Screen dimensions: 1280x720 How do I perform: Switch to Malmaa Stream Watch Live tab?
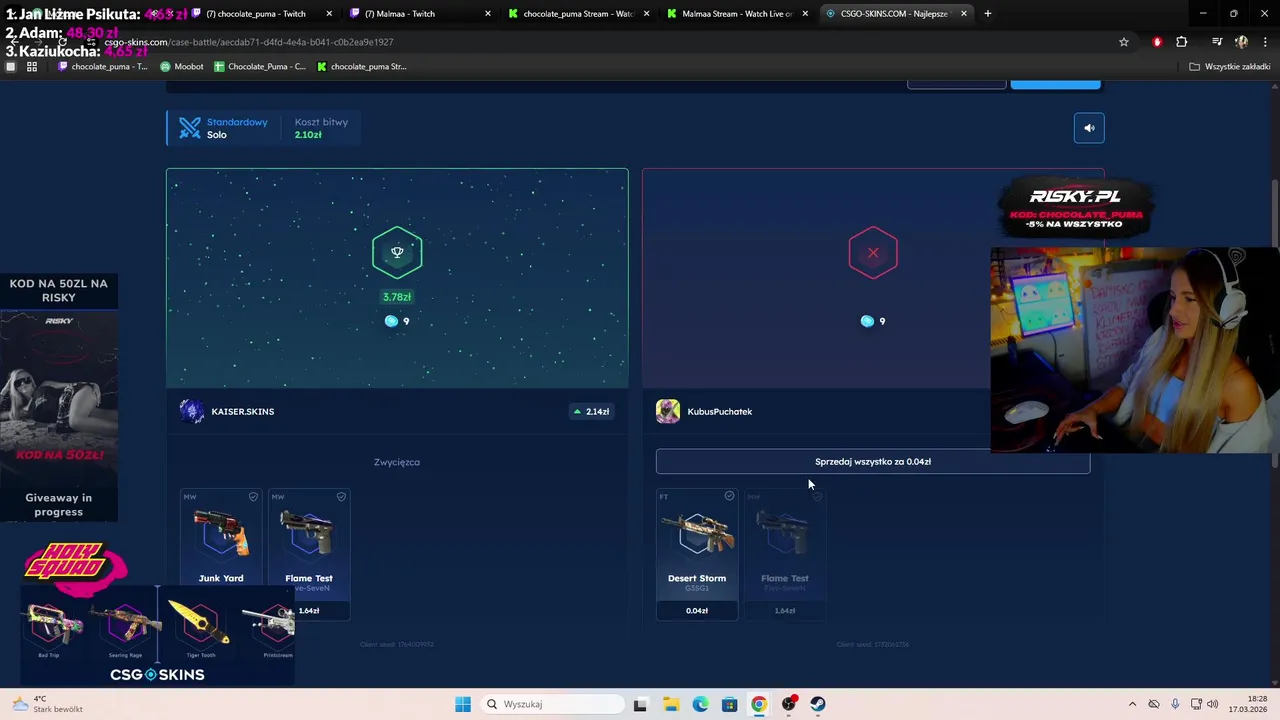coord(736,14)
